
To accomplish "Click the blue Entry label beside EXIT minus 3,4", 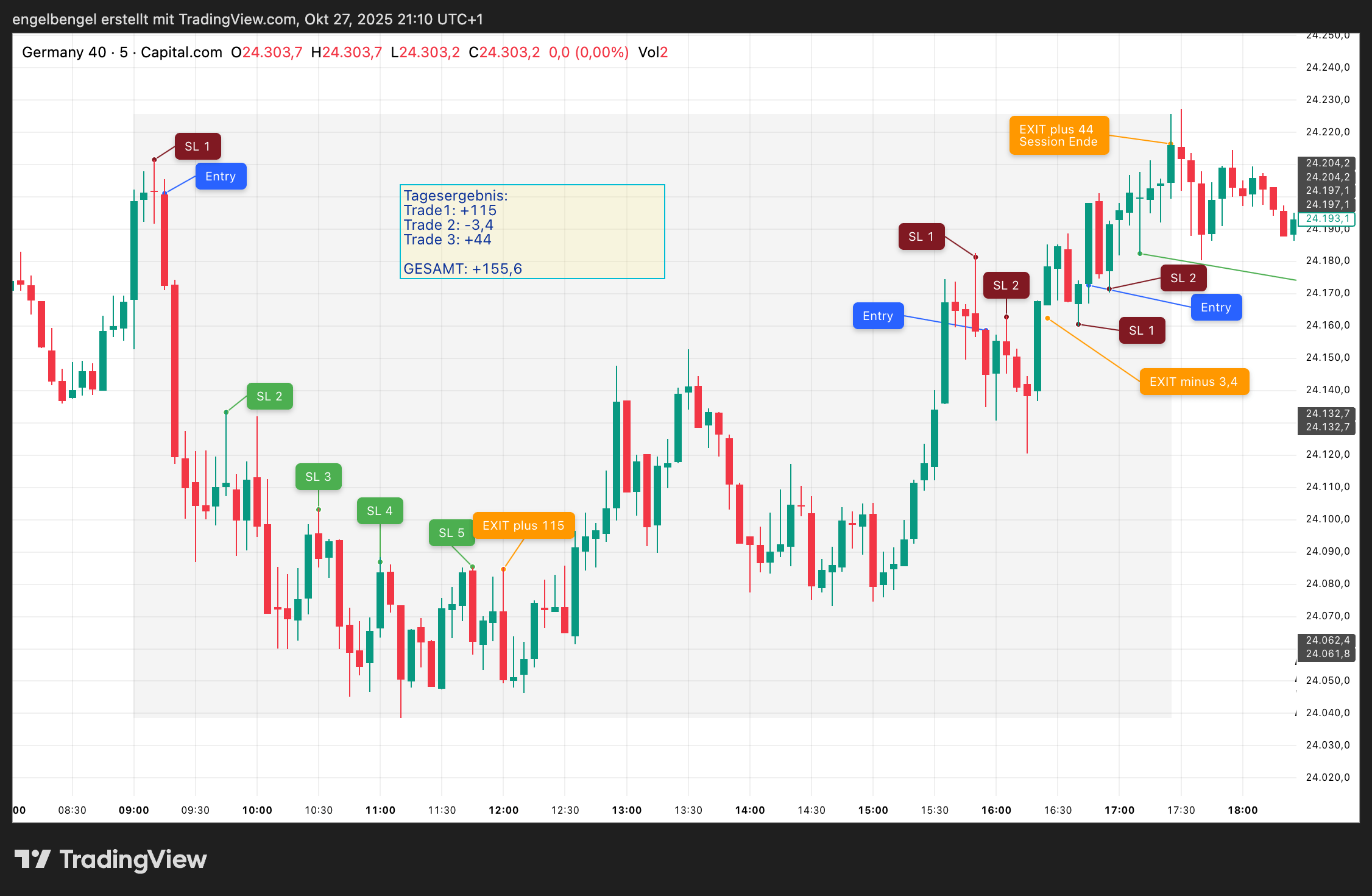I will pos(1215,307).
